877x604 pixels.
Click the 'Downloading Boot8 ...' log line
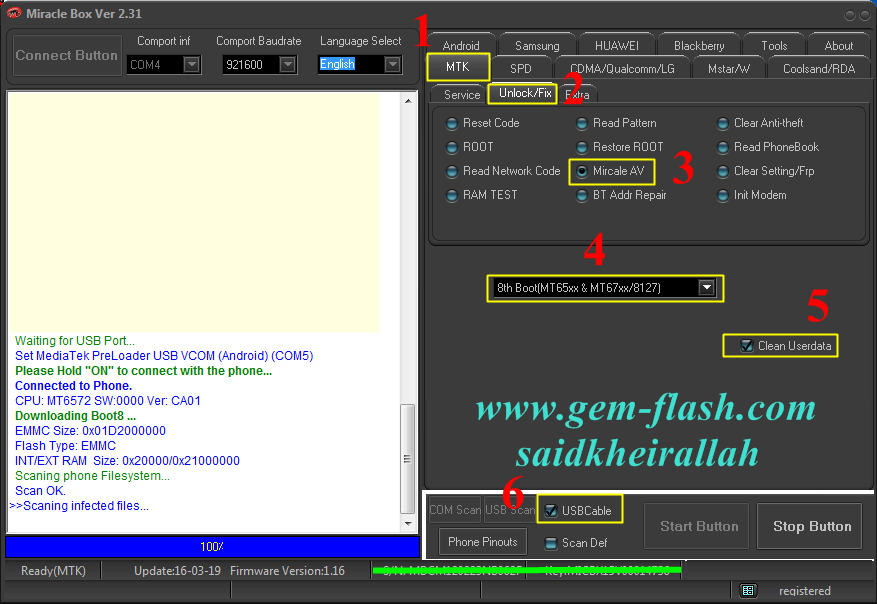[76, 416]
